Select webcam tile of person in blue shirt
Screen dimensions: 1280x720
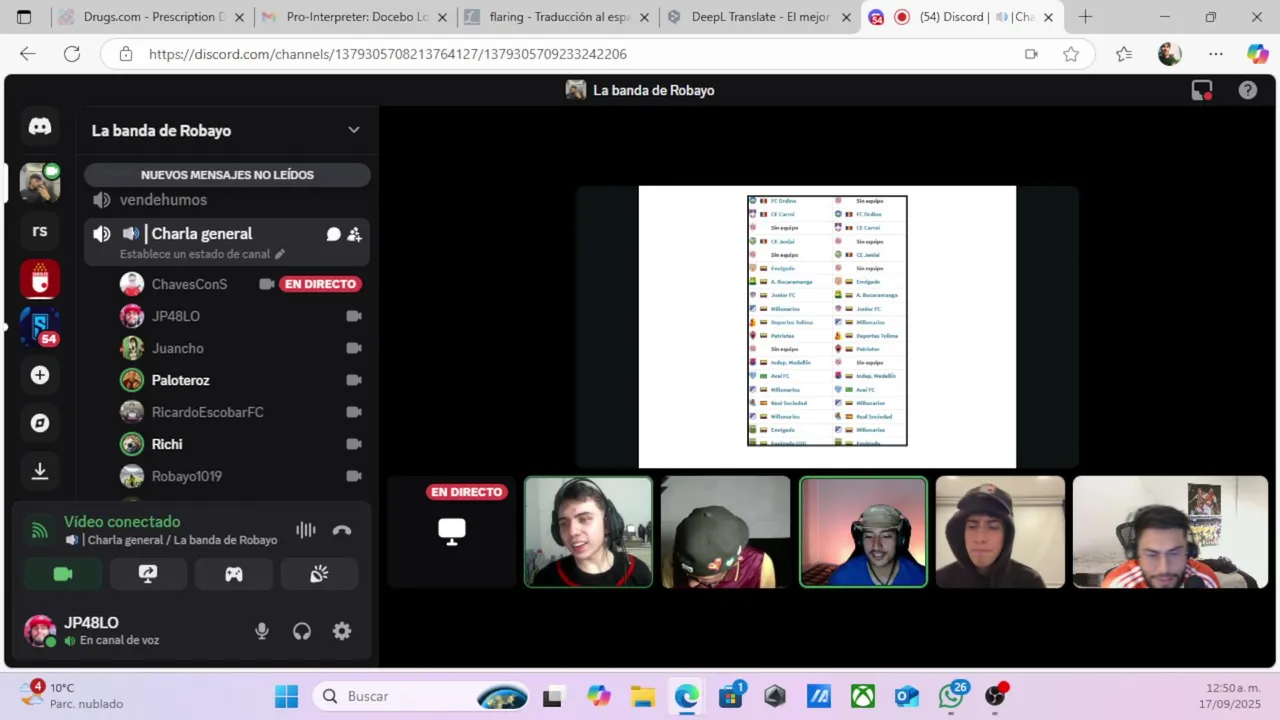click(x=863, y=532)
